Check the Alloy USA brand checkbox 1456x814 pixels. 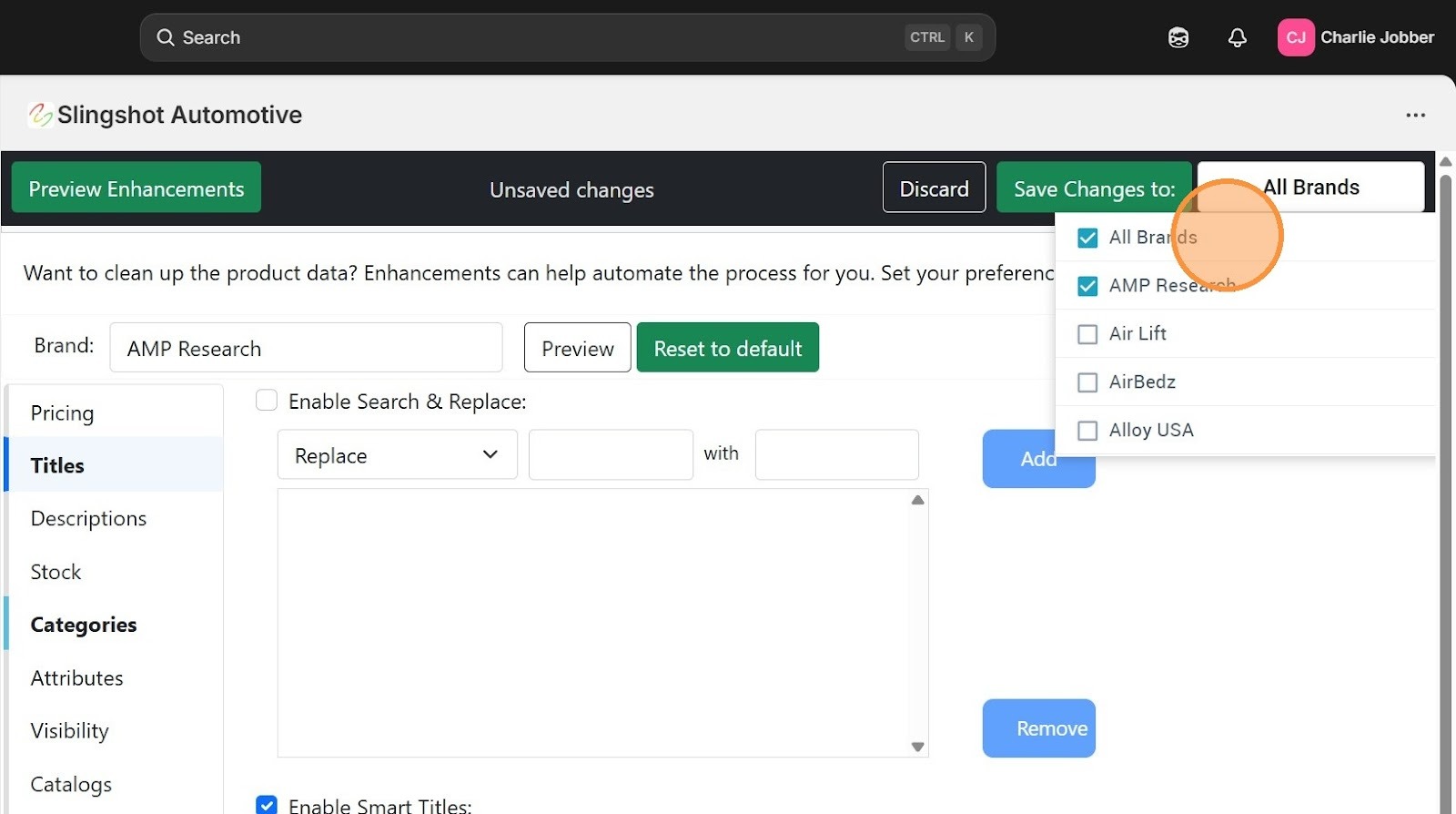click(1087, 431)
